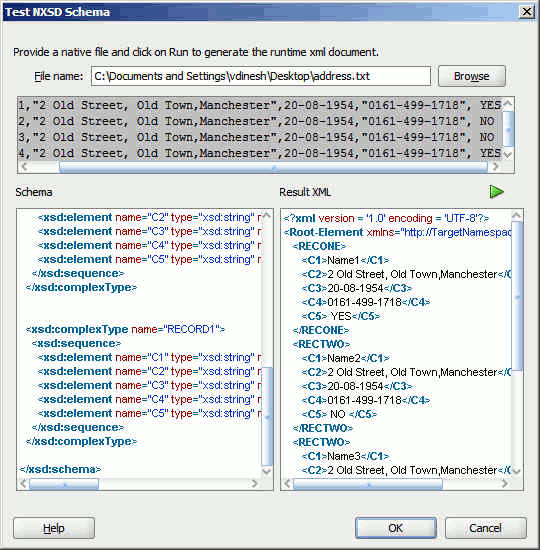Viewport: 540px width, 550px height.
Task: Click Schema pane horizontal scroll-right arrow
Action: [255, 484]
